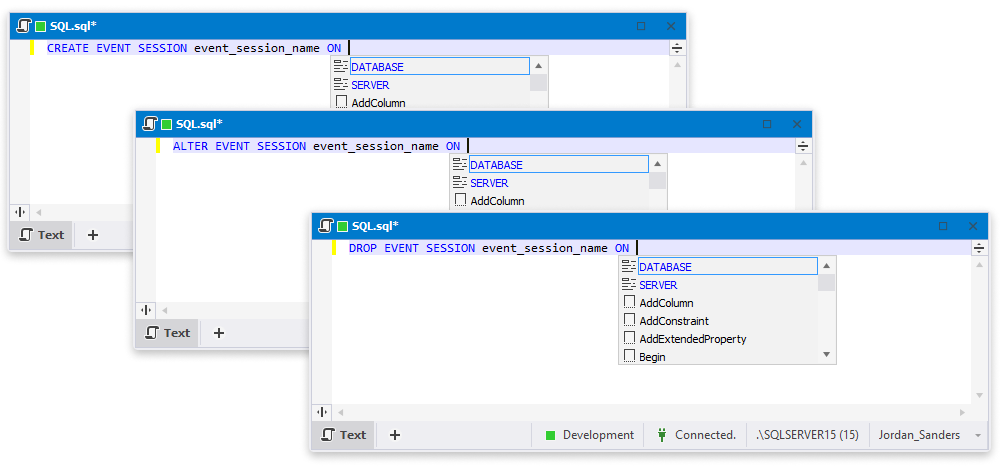Click the green status square in DROP window title
The width and height of the screenshot is (1000, 469).
[x=342, y=226]
